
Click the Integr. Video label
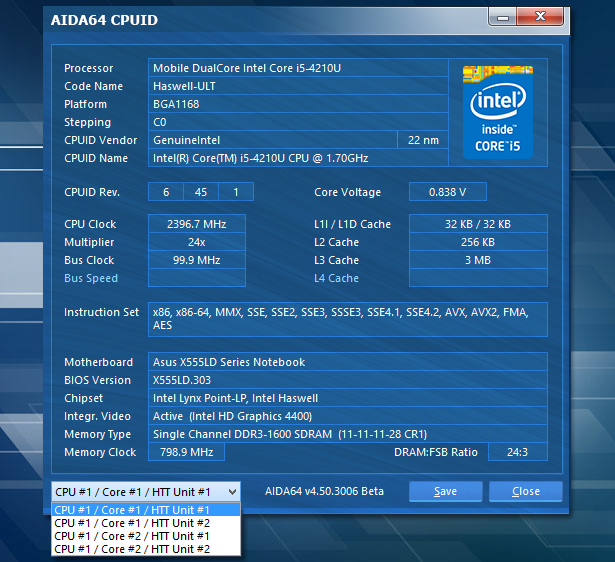pos(98,416)
